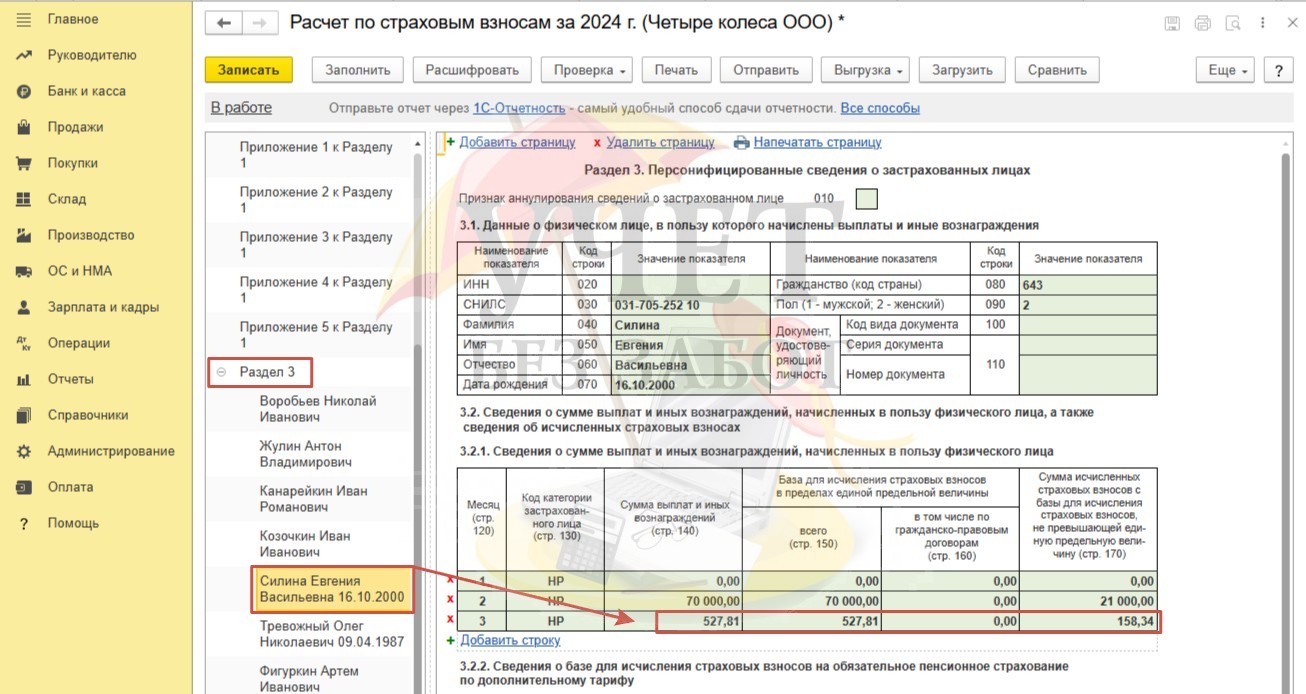Open the Администрирование sidebar section
This screenshot has height=694, width=1306.
click(111, 451)
